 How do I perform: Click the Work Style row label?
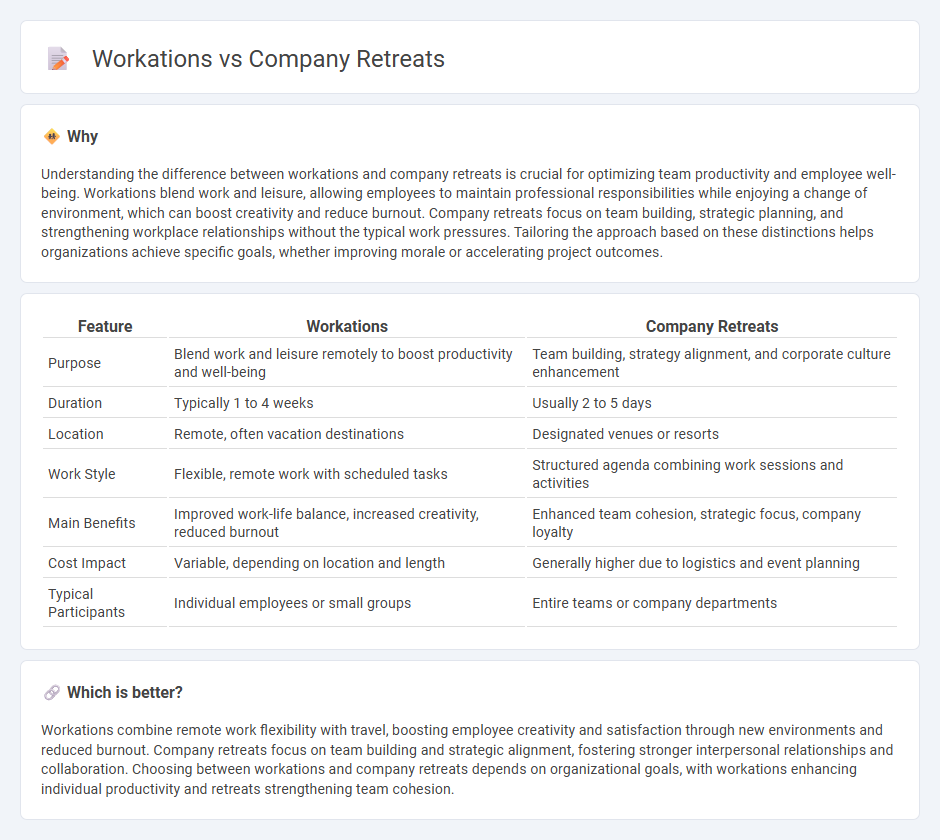tap(82, 474)
